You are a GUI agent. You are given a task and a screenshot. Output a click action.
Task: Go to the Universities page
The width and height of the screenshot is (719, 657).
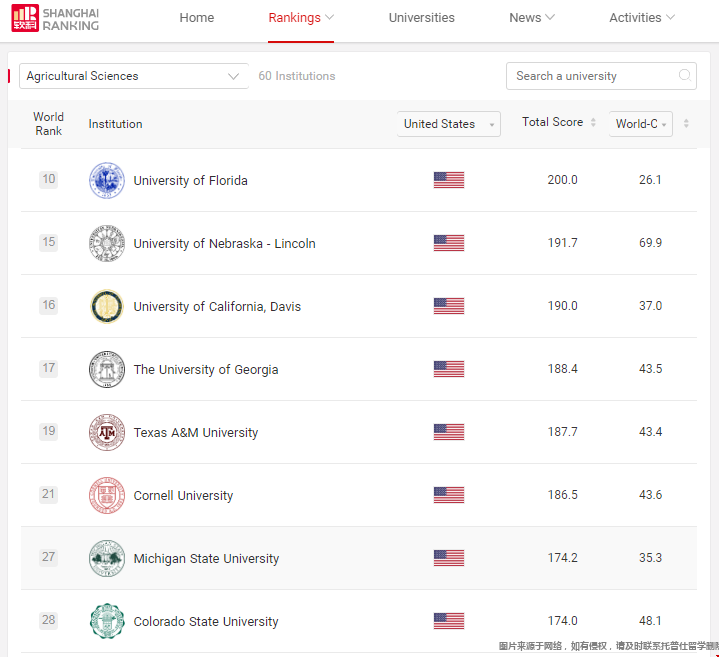421,17
